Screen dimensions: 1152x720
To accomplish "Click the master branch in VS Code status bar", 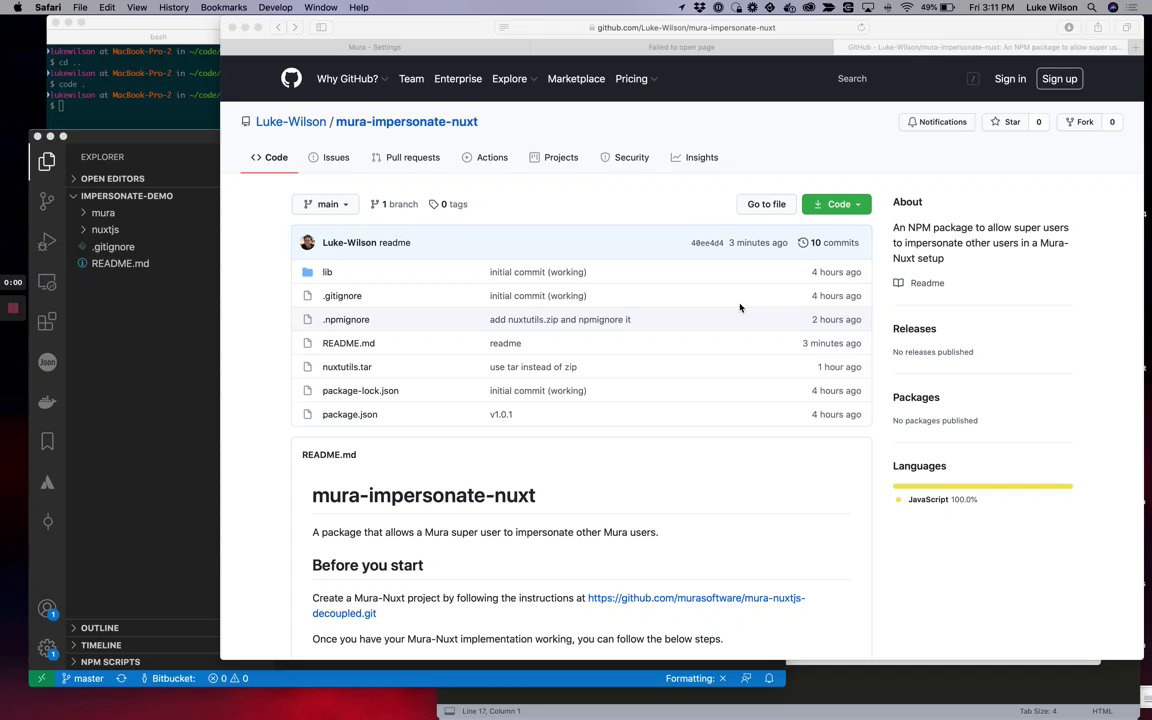I will [x=82, y=678].
